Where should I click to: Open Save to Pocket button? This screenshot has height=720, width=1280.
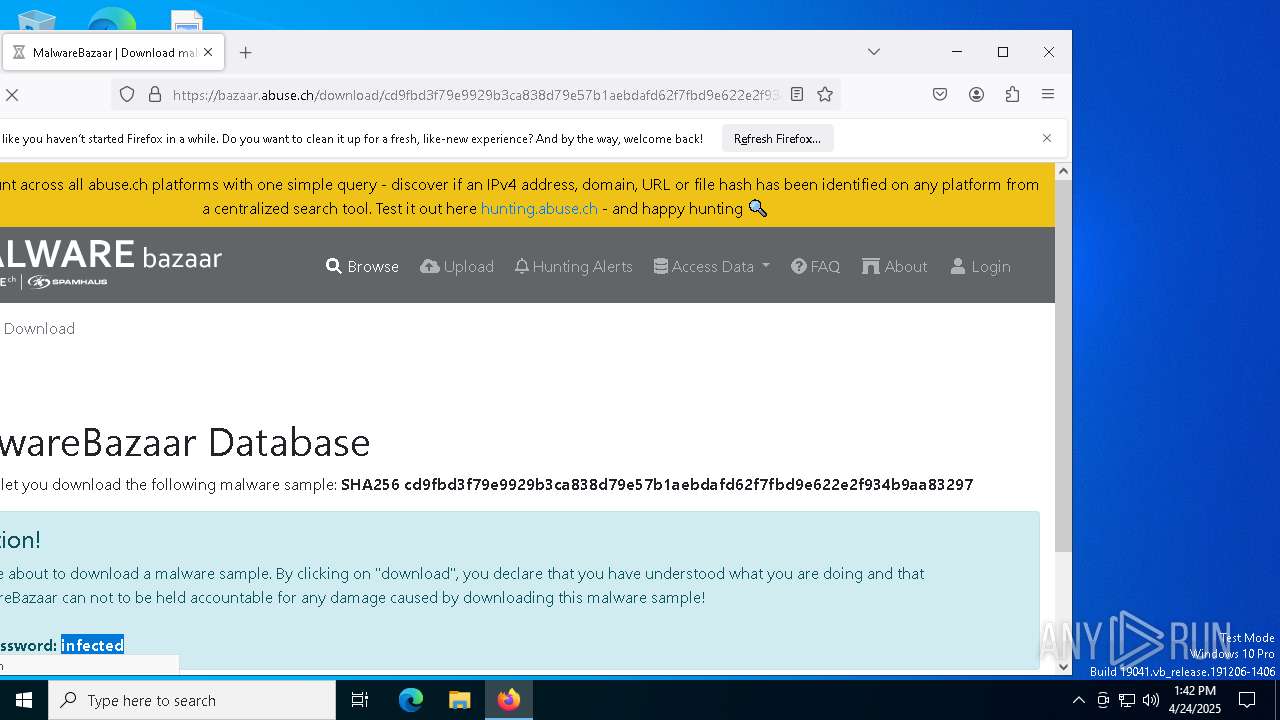940,94
